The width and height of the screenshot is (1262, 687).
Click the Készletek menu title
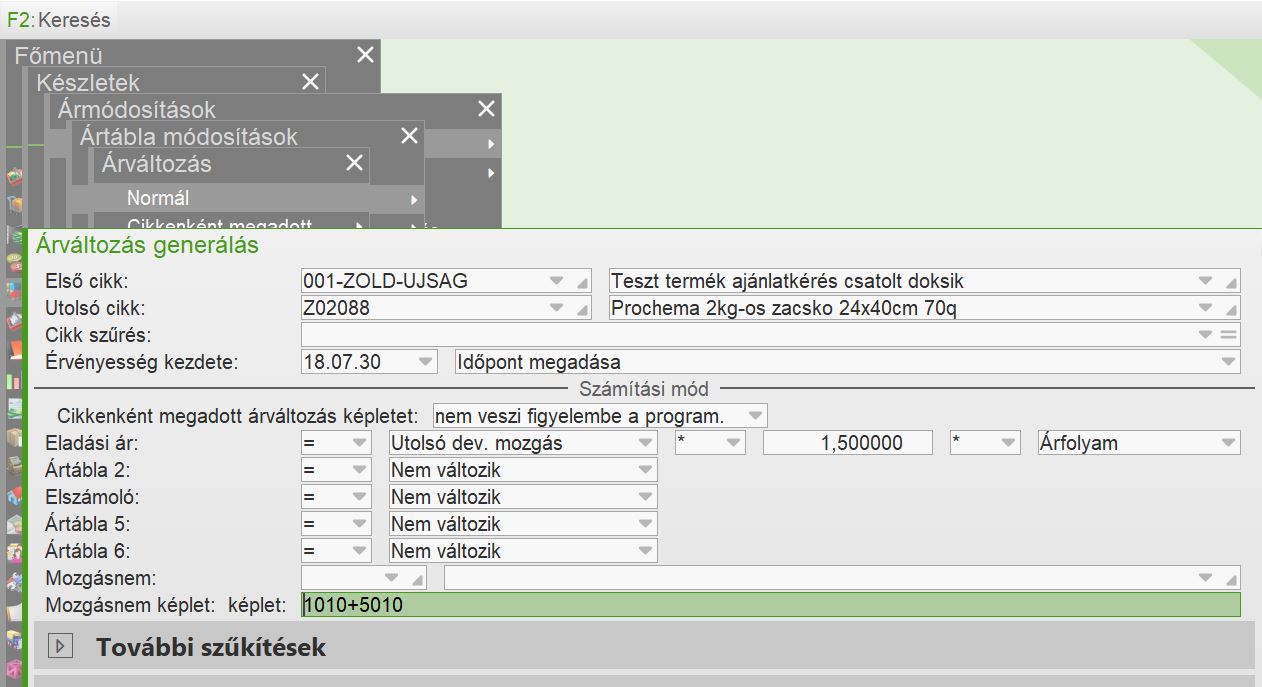tap(88, 83)
